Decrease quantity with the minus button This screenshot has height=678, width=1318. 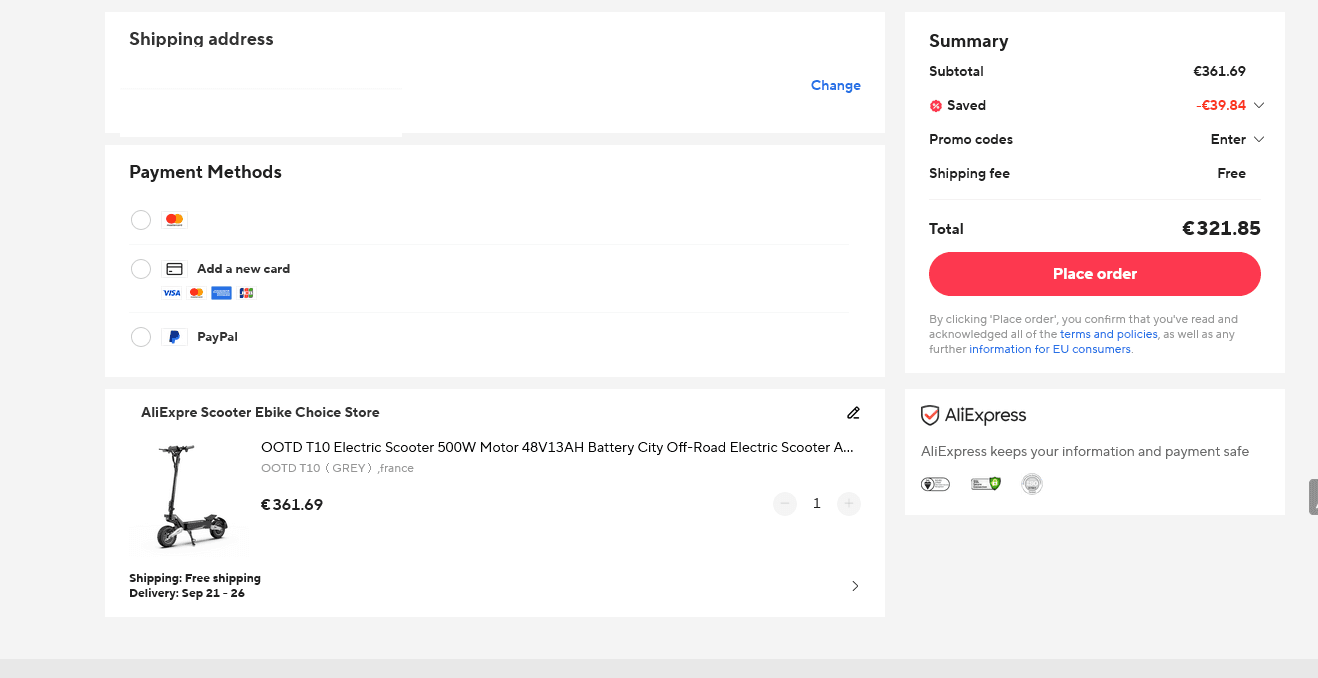785,504
